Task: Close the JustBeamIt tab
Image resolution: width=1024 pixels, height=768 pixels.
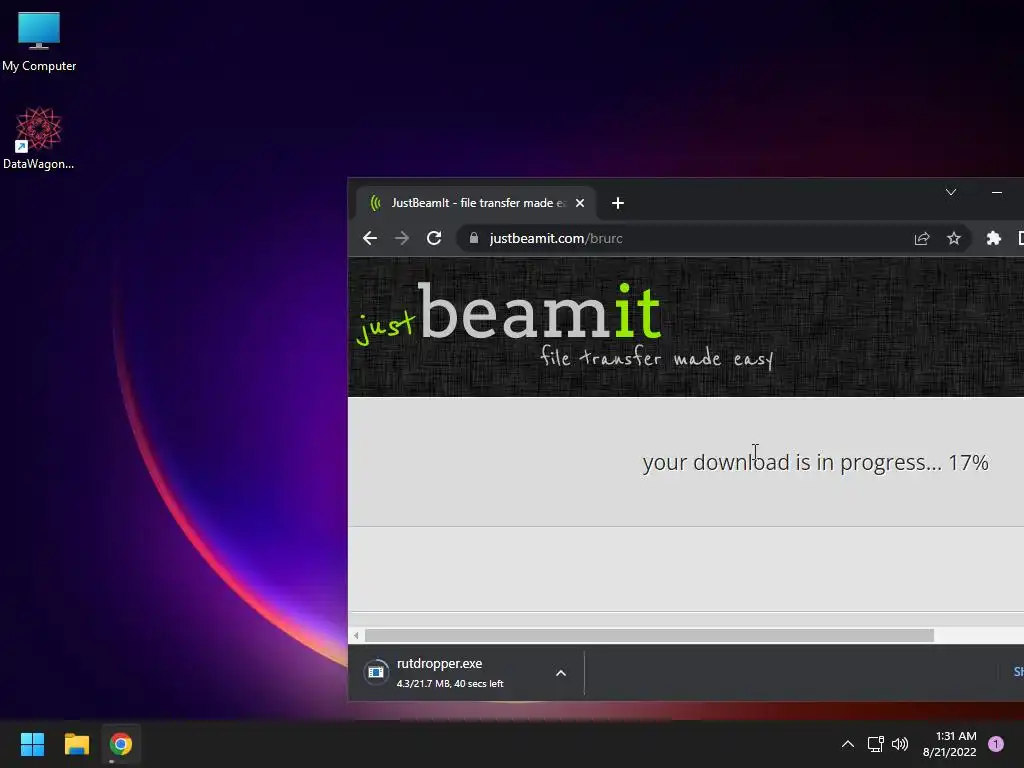Action: [579, 203]
